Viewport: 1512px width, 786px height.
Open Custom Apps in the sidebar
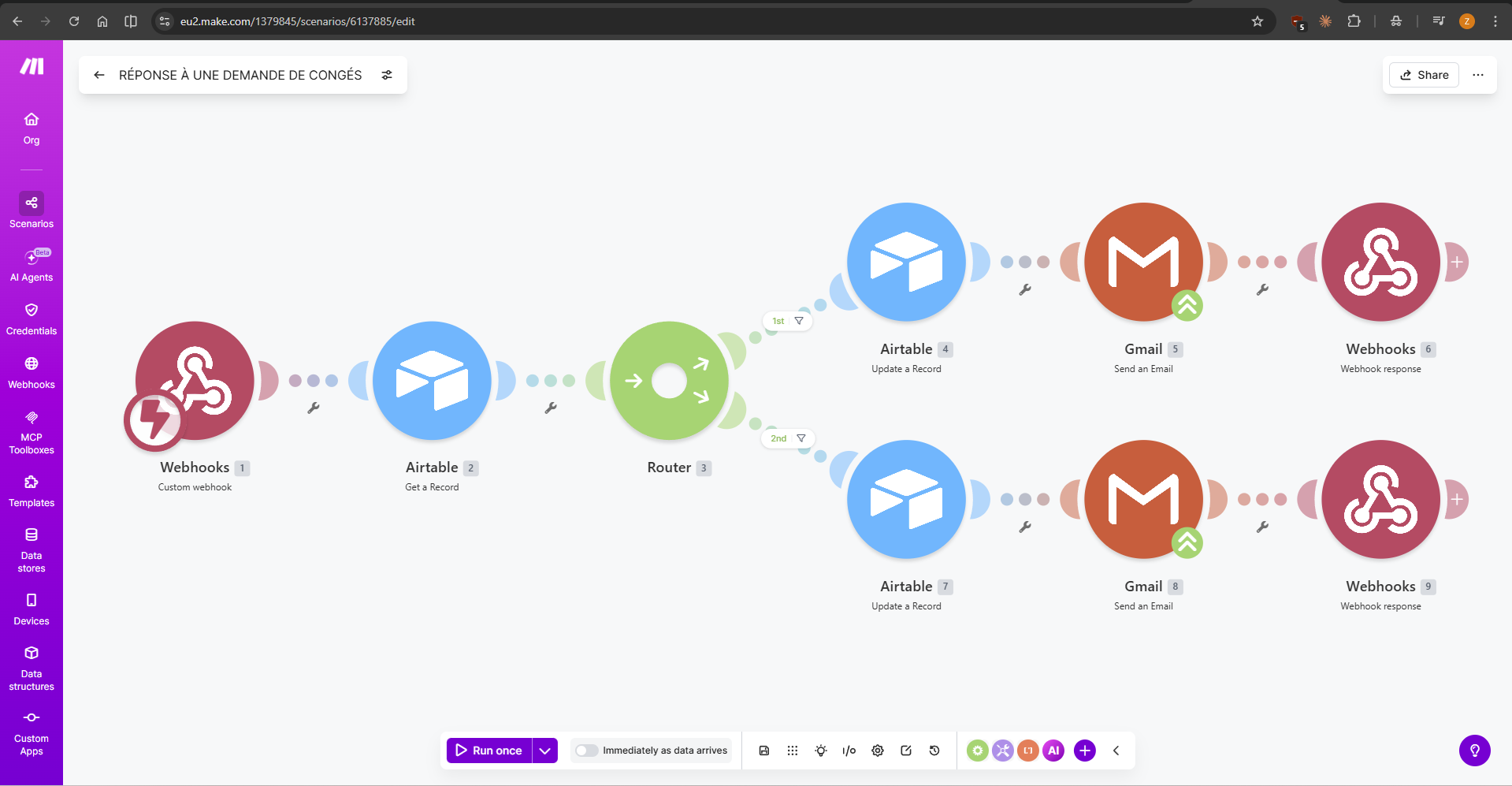(x=32, y=733)
